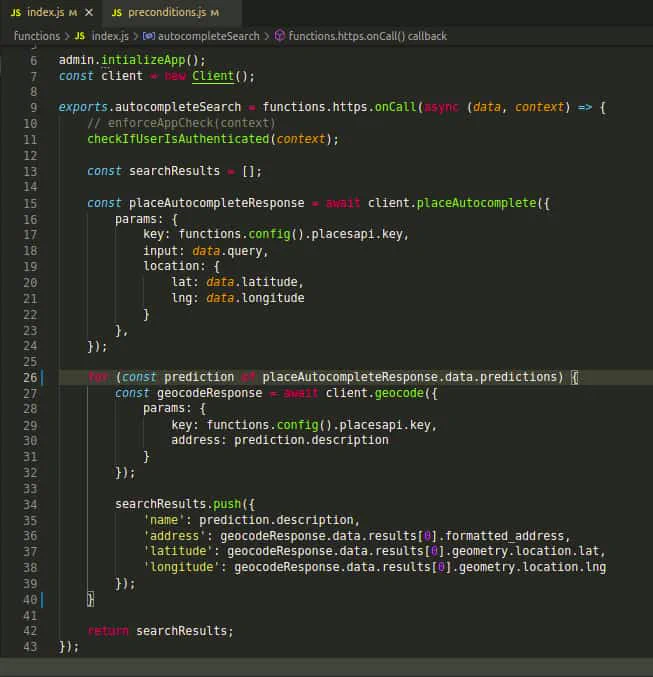This screenshot has height=677, width=653.
Task: Click the highlighted closing brace on line 40
Action: coord(90,599)
